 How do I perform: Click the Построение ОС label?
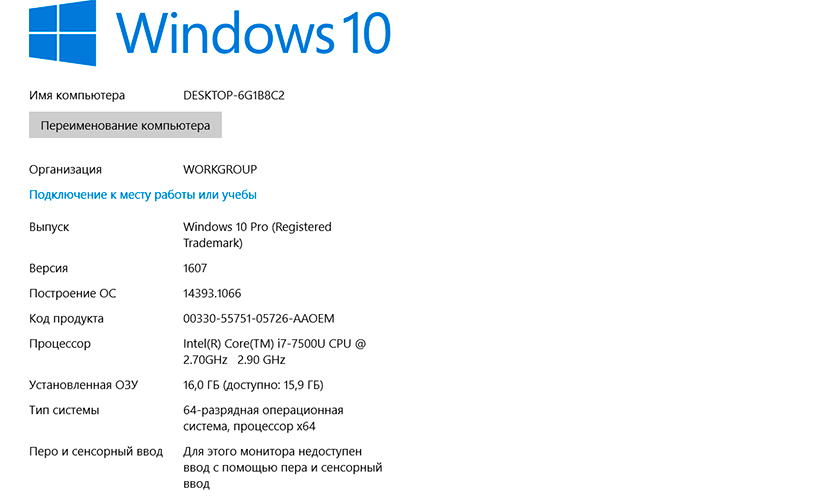(72, 293)
